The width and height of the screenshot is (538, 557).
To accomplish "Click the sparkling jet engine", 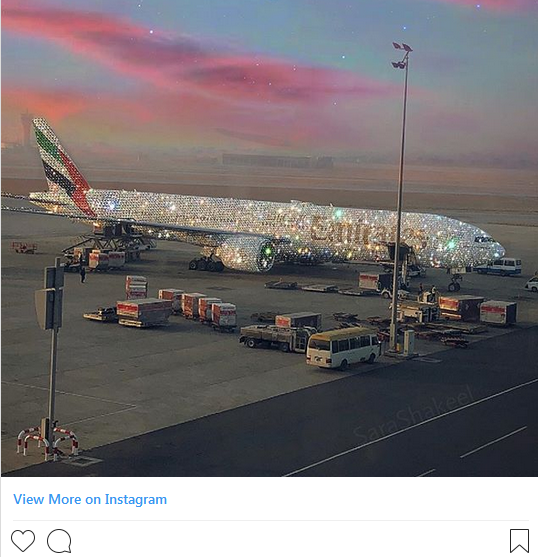I will coord(246,254).
